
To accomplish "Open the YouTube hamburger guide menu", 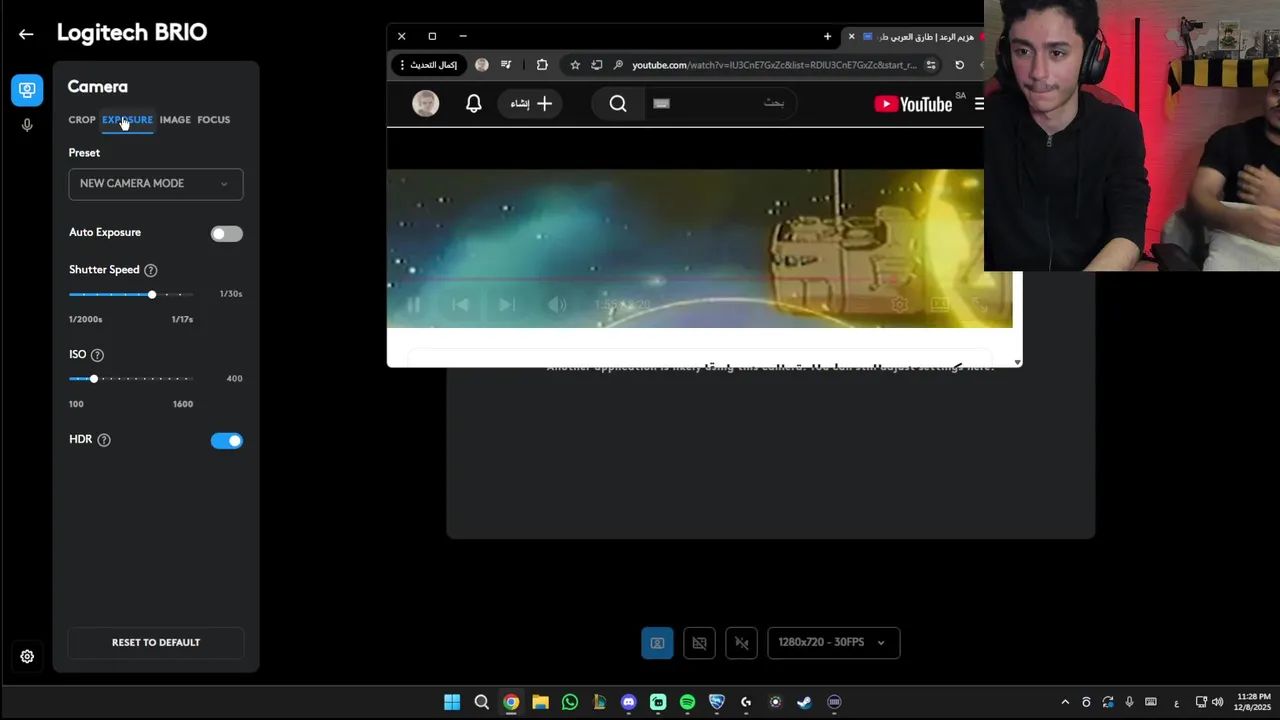I will click(x=979, y=104).
